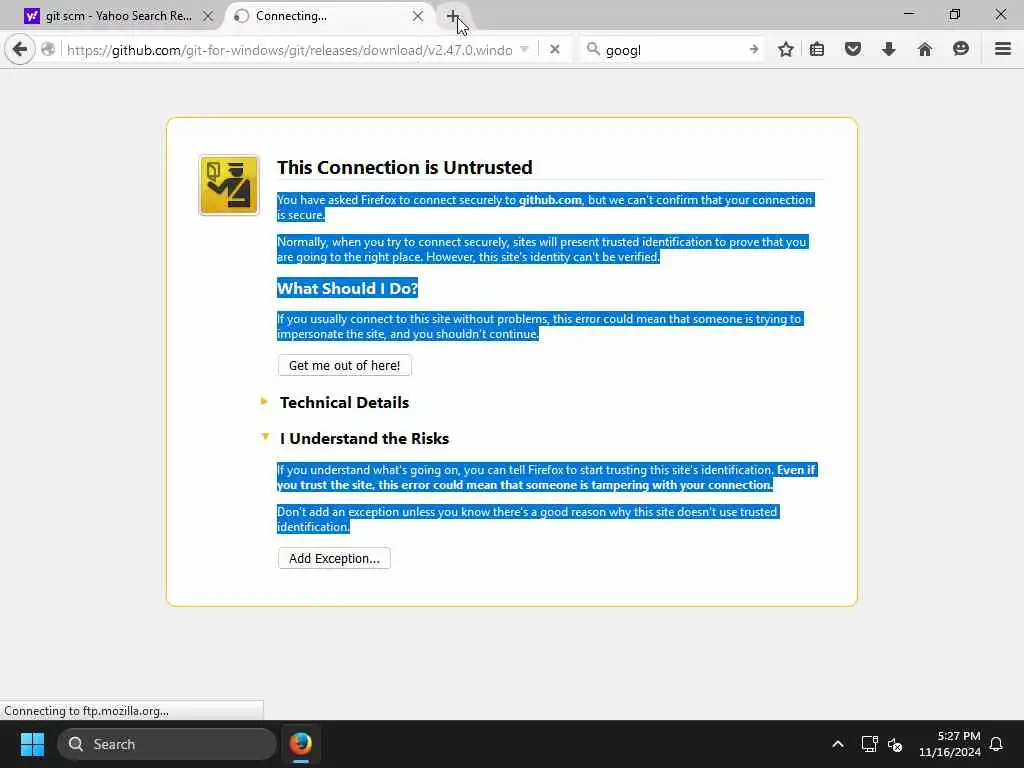Viewport: 1024px width, 768px height.
Task: Open URL history dropdown arrow
Action: click(x=524, y=50)
